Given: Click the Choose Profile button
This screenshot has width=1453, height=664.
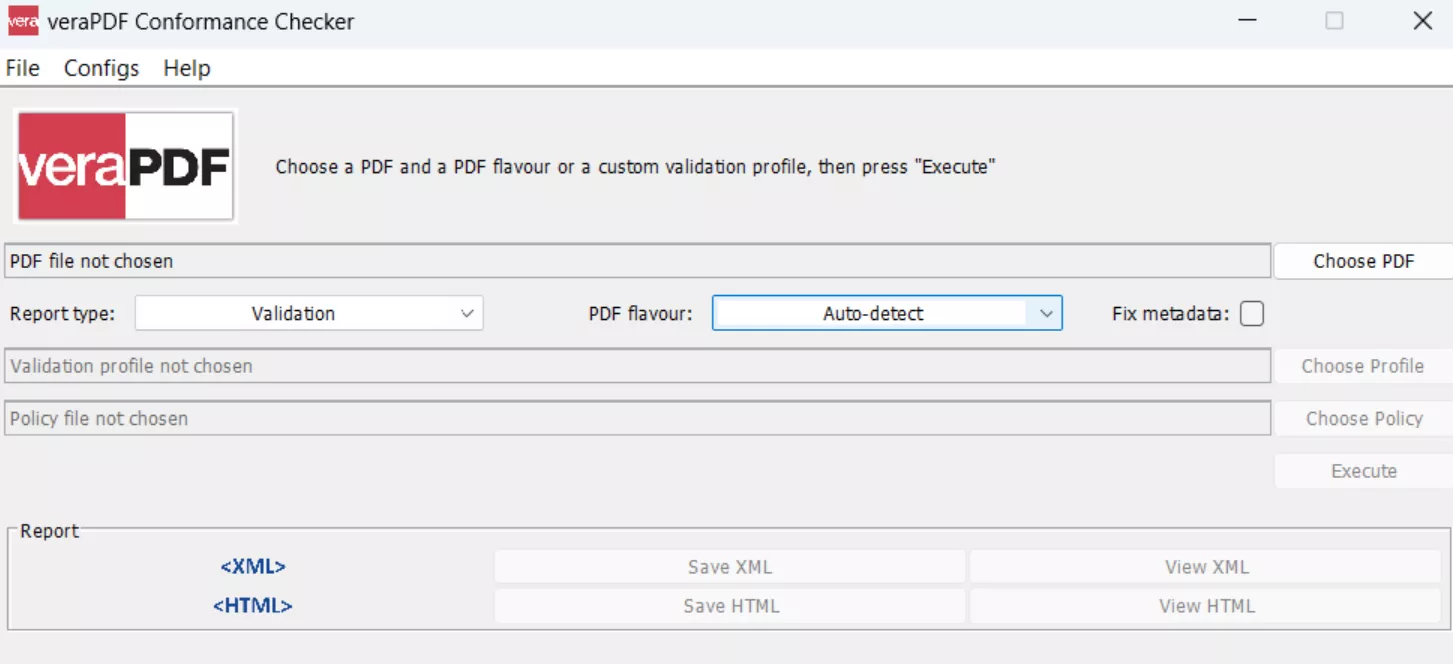Looking at the screenshot, I should [x=1363, y=366].
